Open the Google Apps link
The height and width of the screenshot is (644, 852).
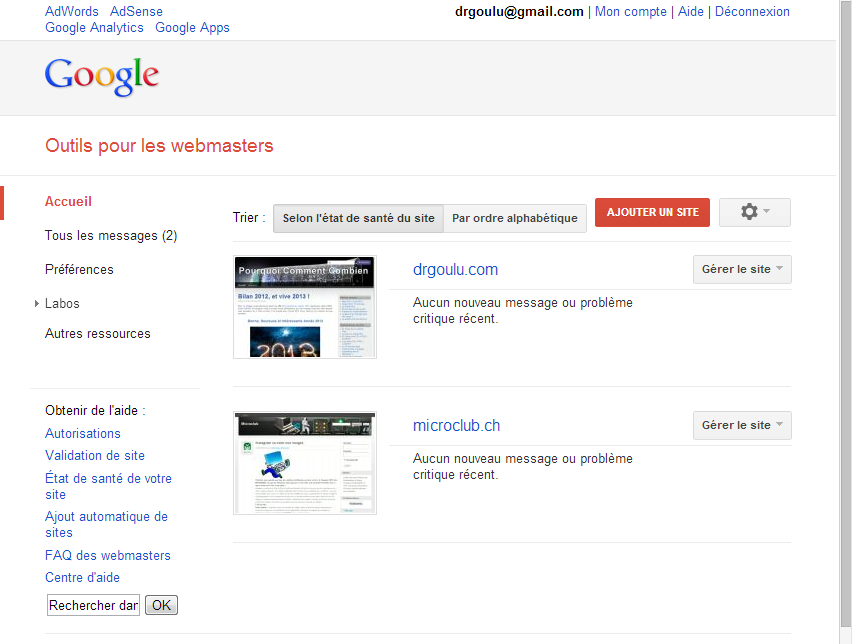192,28
